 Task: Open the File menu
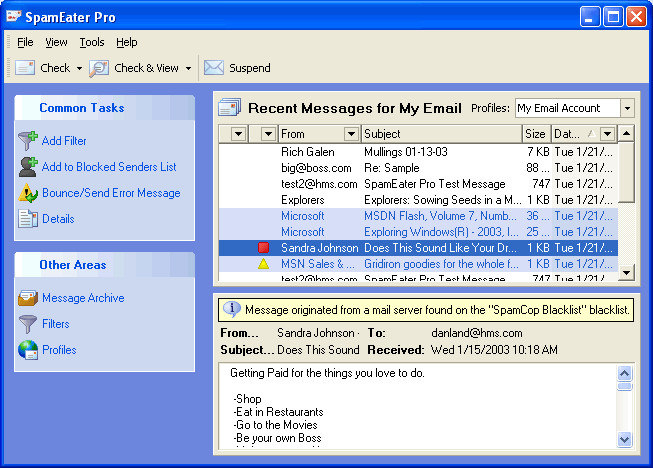click(25, 42)
